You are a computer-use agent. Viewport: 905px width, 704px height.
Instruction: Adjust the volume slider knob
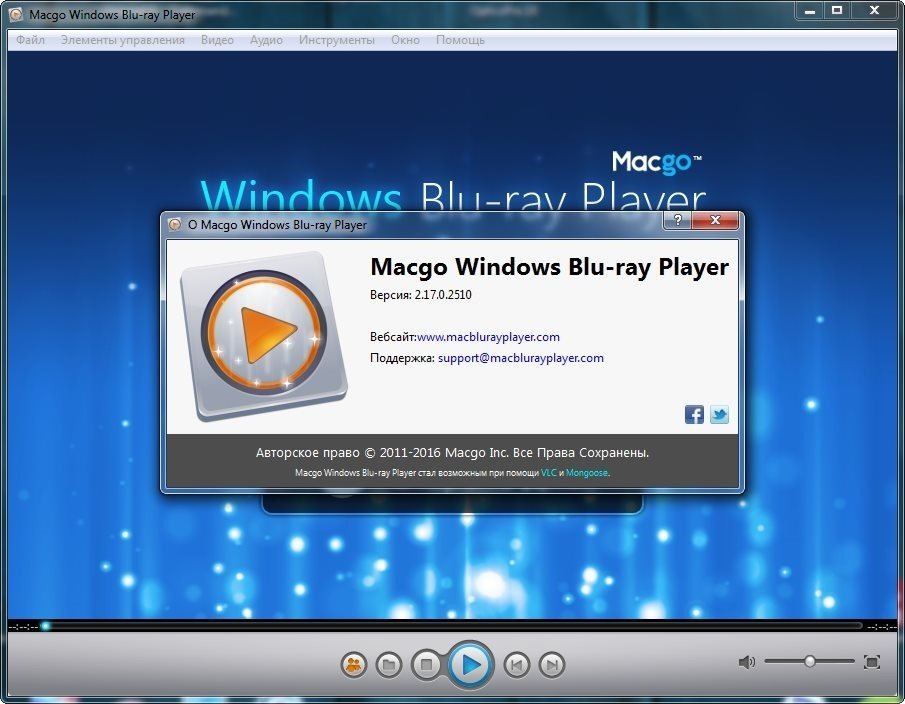(810, 661)
